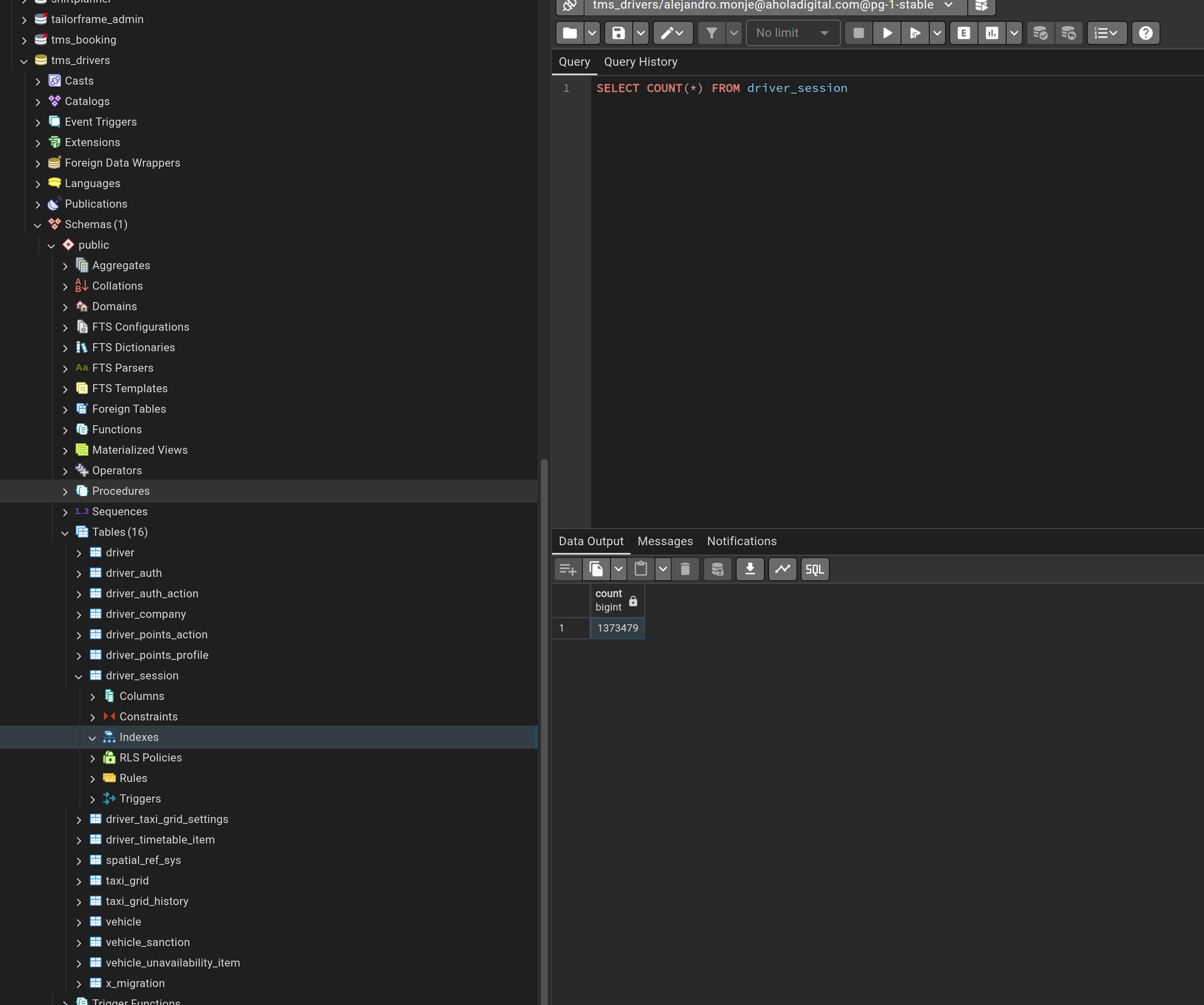Click the Rollback database icon
The width and height of the screenshot is (1204, 1005).
[1068, 33]
